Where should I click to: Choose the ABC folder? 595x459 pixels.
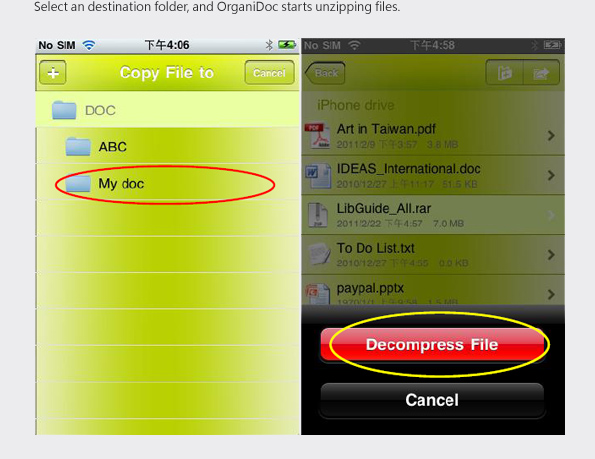[167, 146]
